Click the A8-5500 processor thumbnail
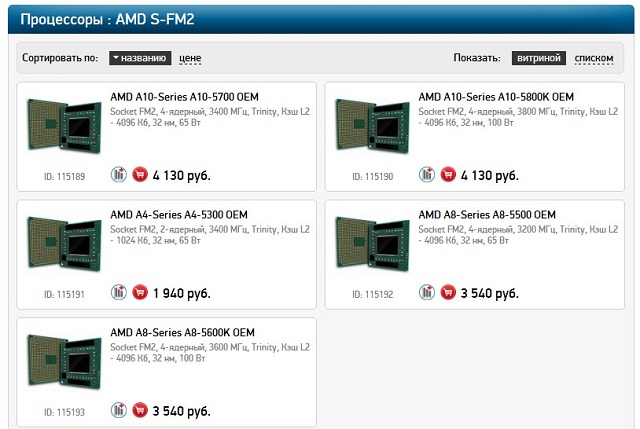 coord(372,244)
